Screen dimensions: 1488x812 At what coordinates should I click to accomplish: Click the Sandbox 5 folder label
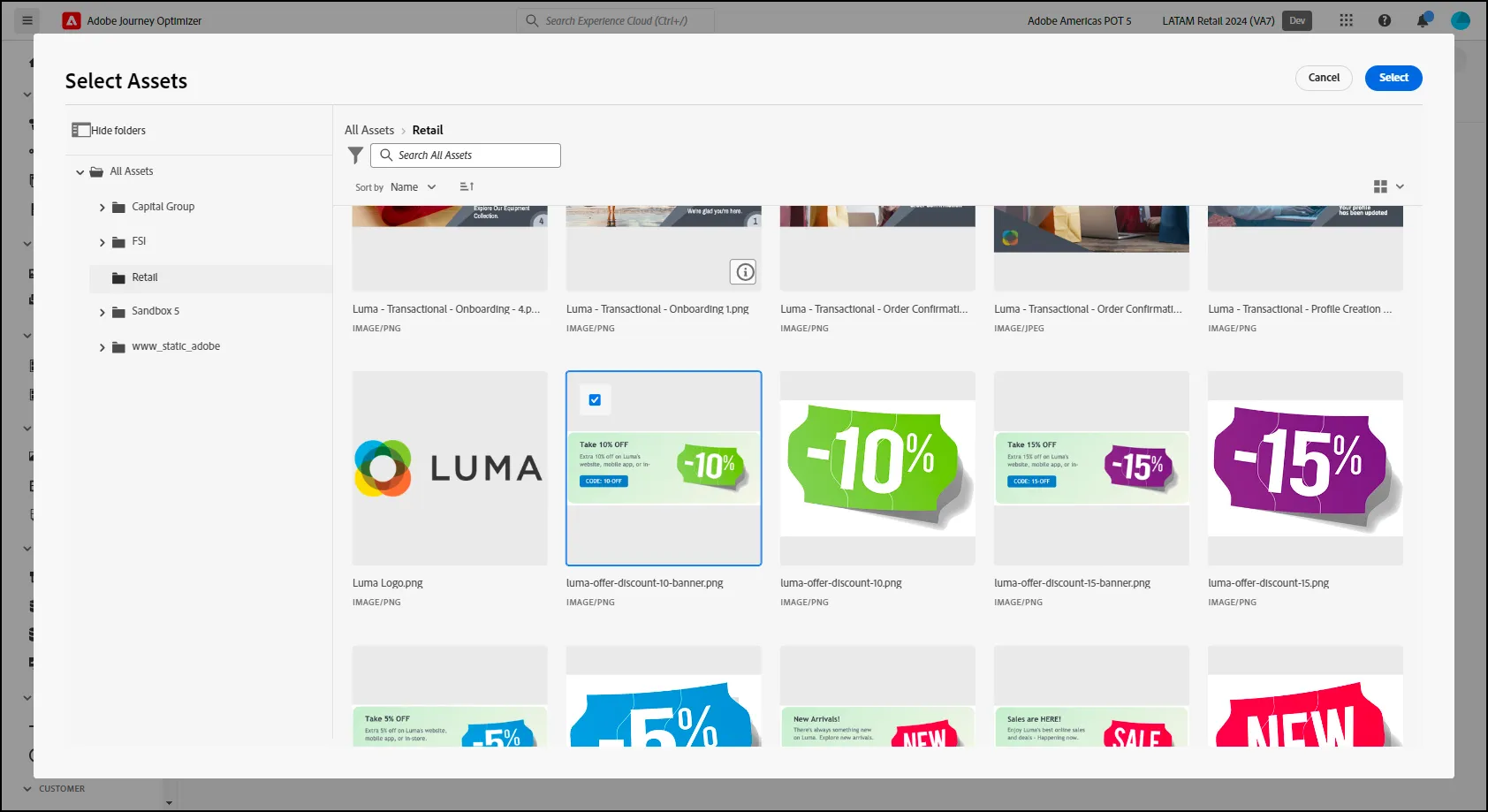156,311
